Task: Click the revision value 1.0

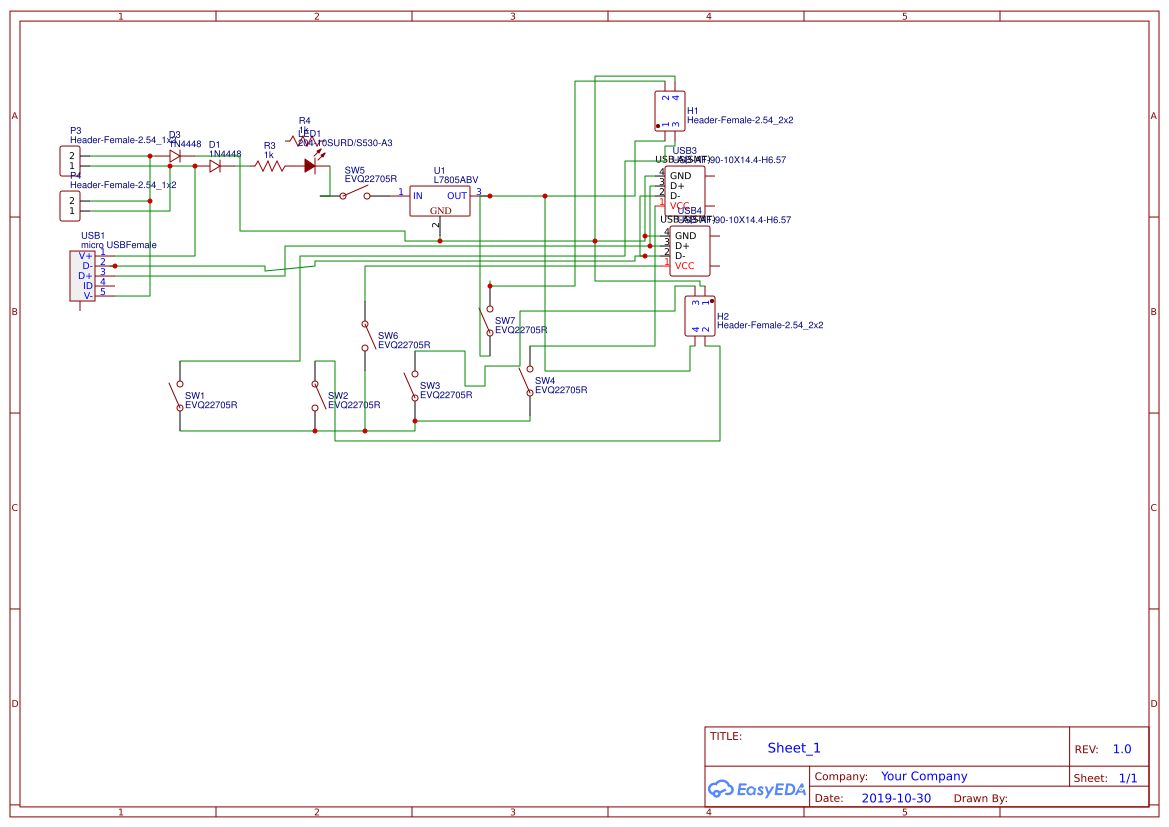Action: [1122, 749]
